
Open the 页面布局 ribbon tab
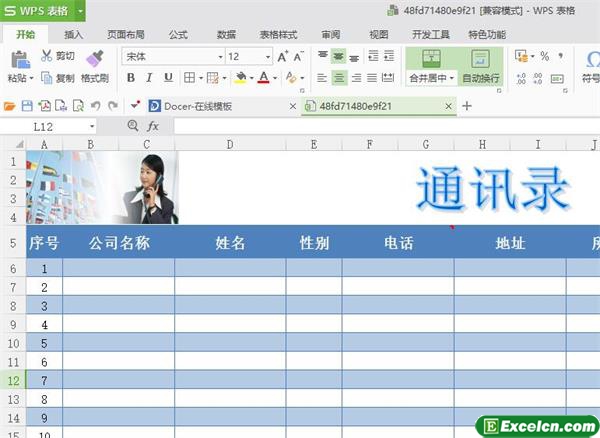126,35
